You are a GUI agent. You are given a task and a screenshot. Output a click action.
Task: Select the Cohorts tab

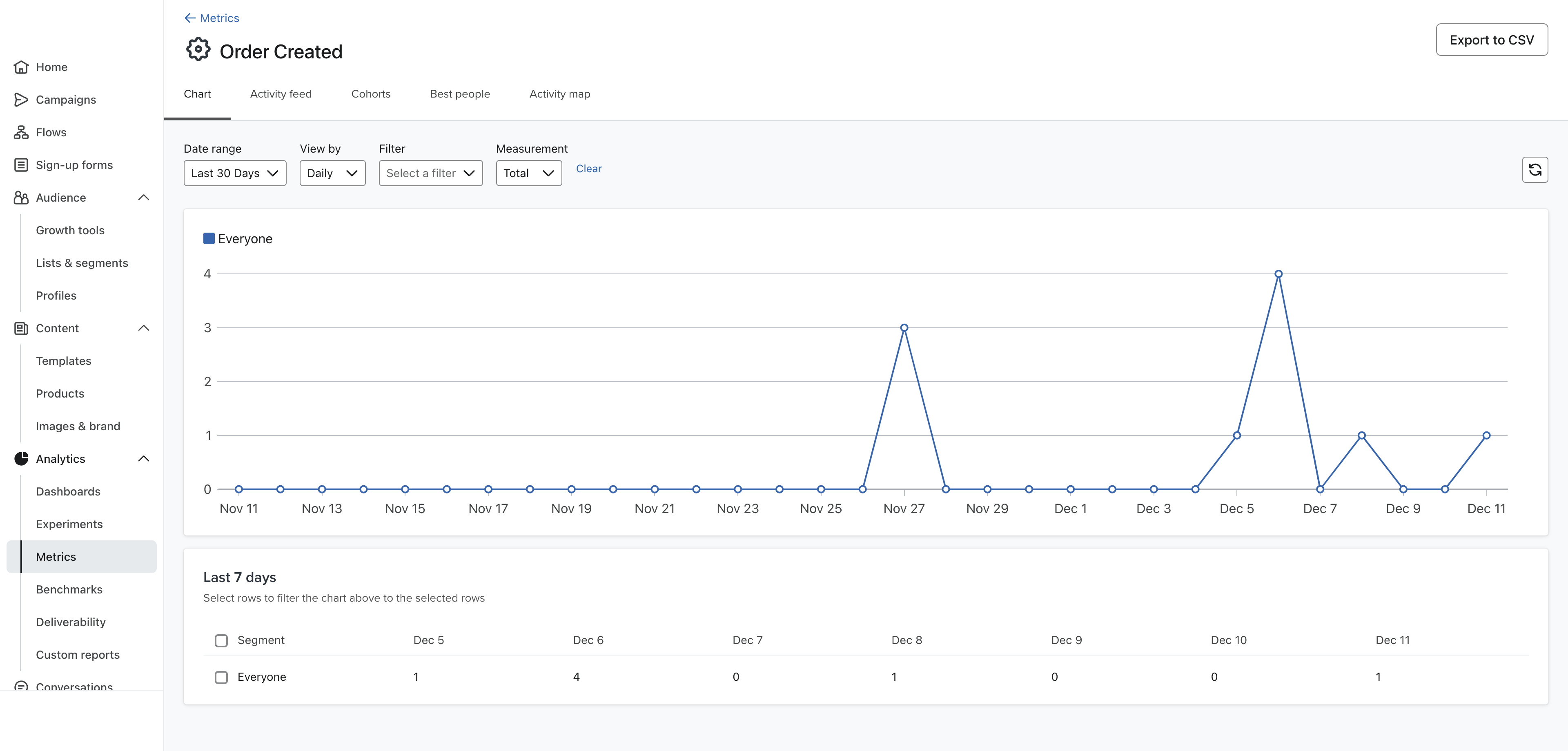371,93
